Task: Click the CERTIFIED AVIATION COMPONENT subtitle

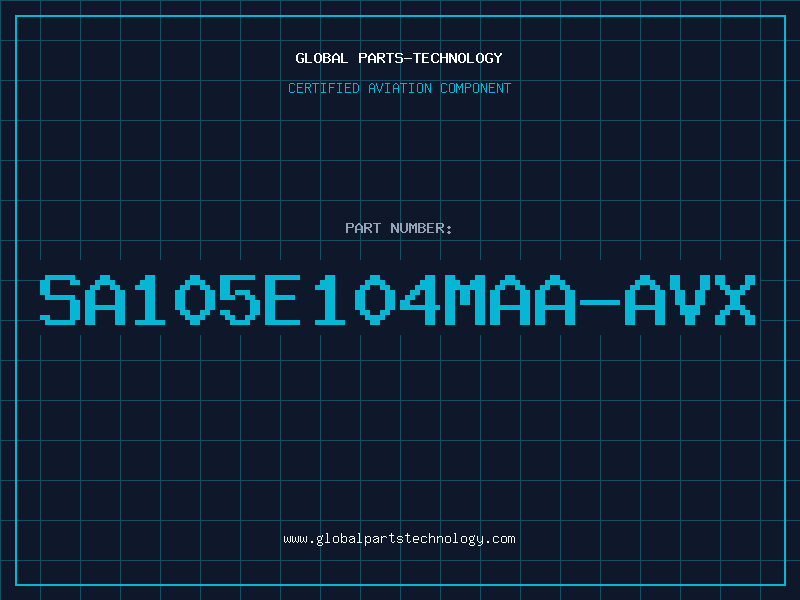Action: click(x=399, y=88)
